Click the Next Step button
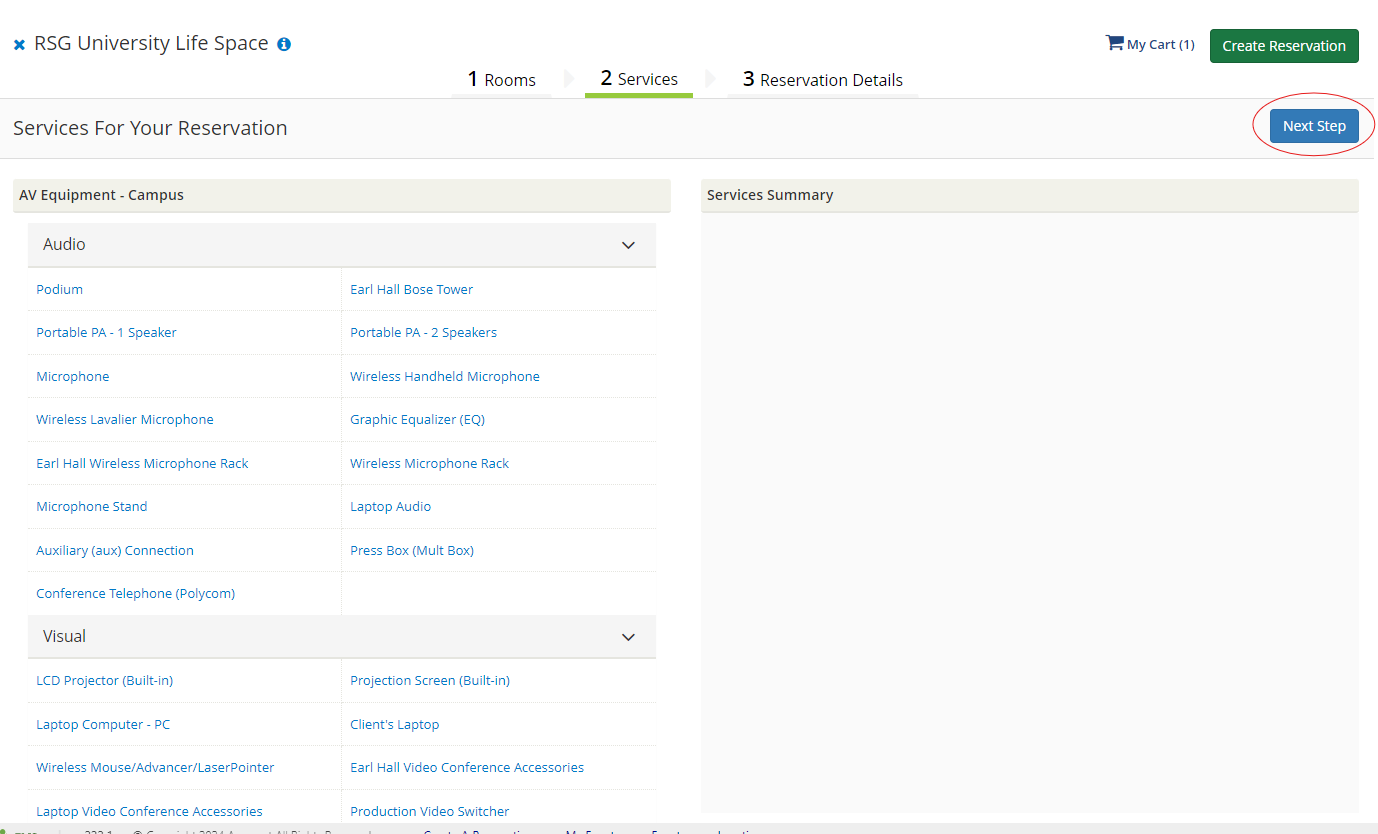The width and height of the screenshot is (1378, 834). click(x=1314, y=126)
